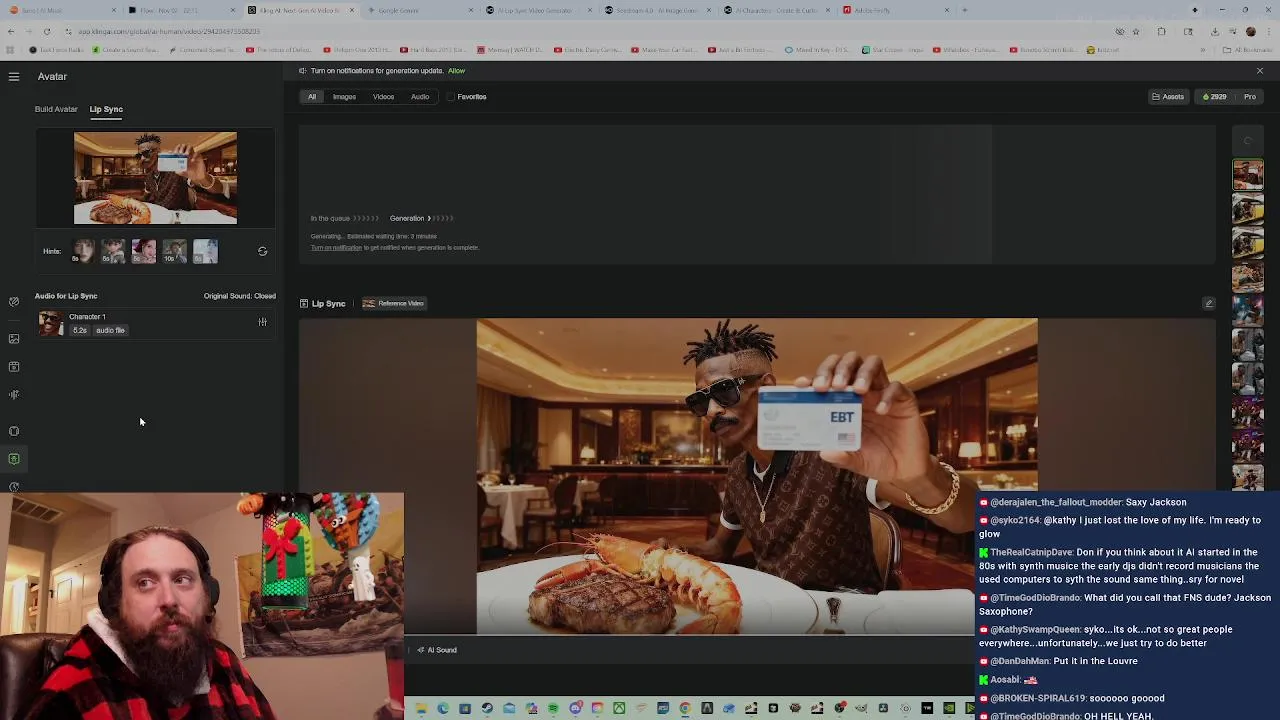Enable the Favorites checkbox

click(450, 97)
